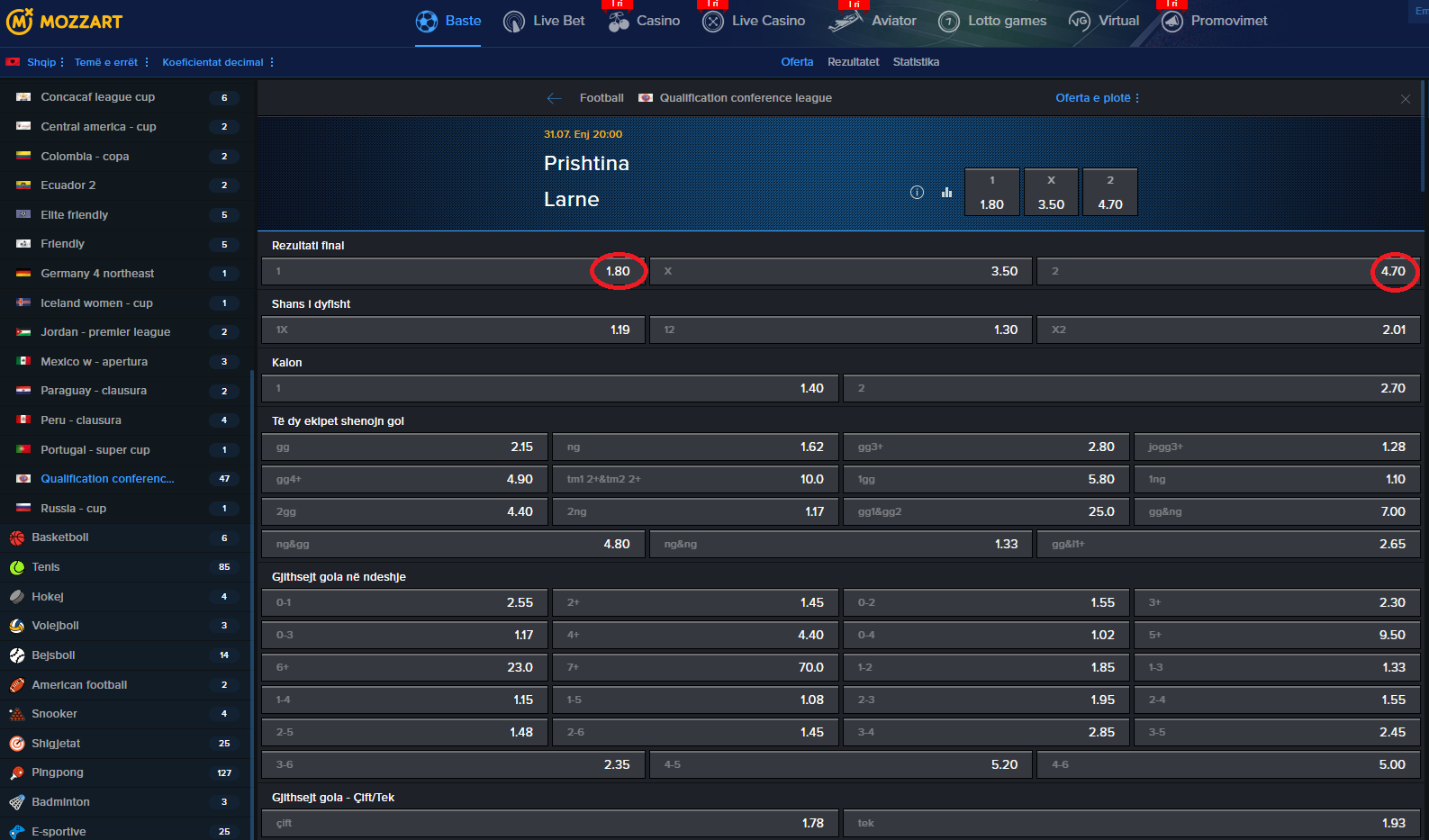
Task: Open the Oferta tab
Action: coord(797,62)
